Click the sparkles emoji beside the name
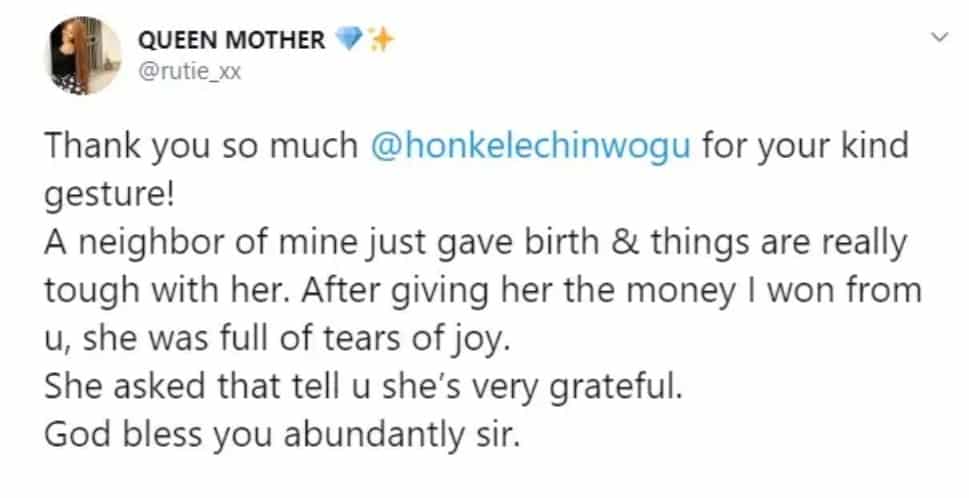969x498 pixels. pyautogui.click(x=381, y=40)
